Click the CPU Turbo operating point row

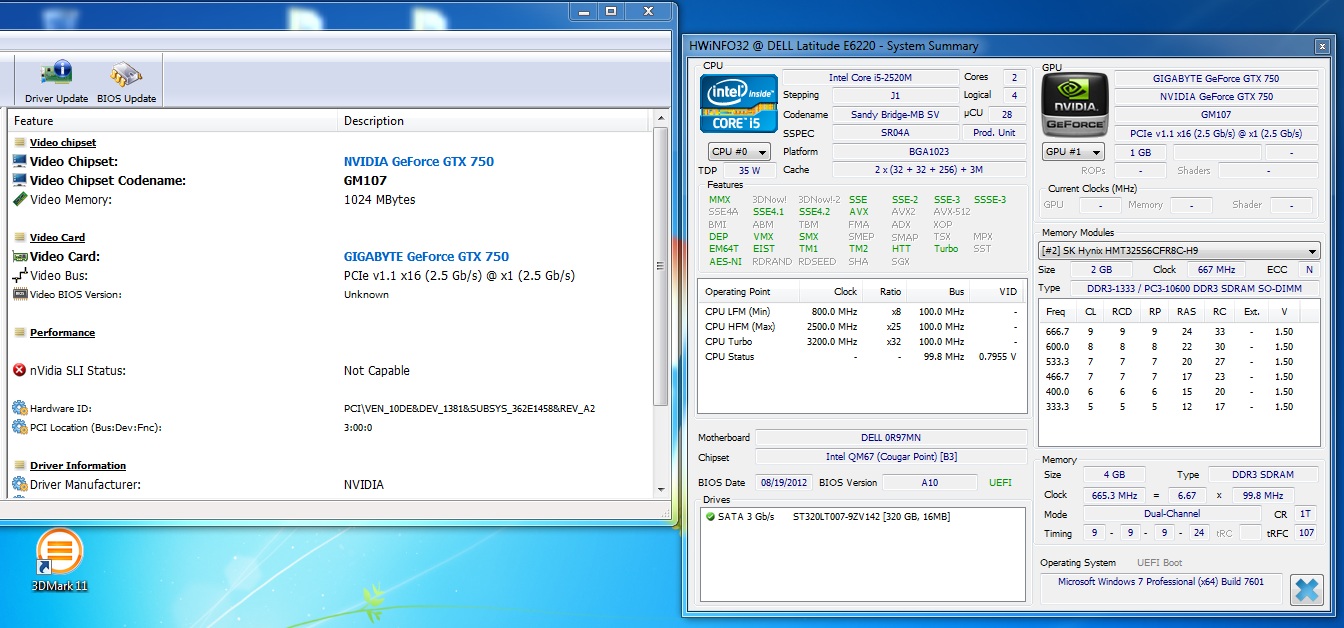(861, 341)
